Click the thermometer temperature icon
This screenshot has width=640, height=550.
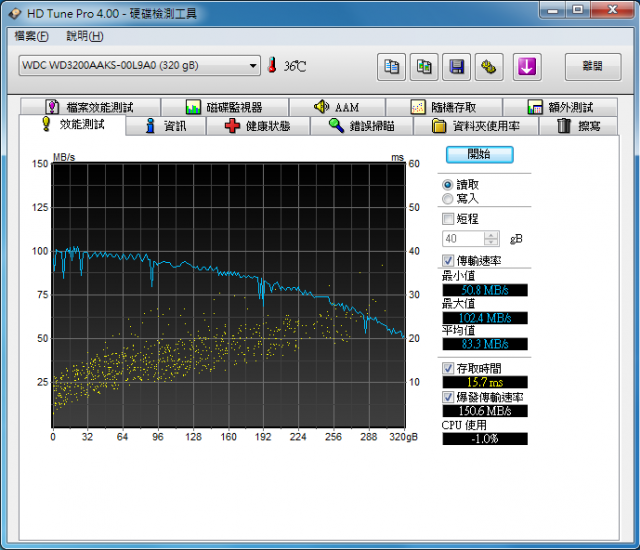(272, 65)
